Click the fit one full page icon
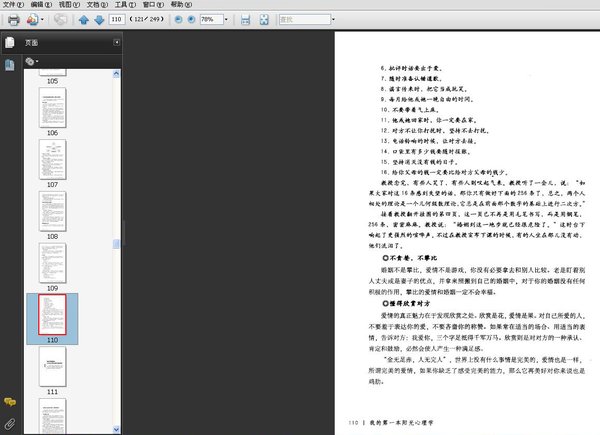This screenshot has width=600, height=435. pyautogui.click(x=264, y=20)
